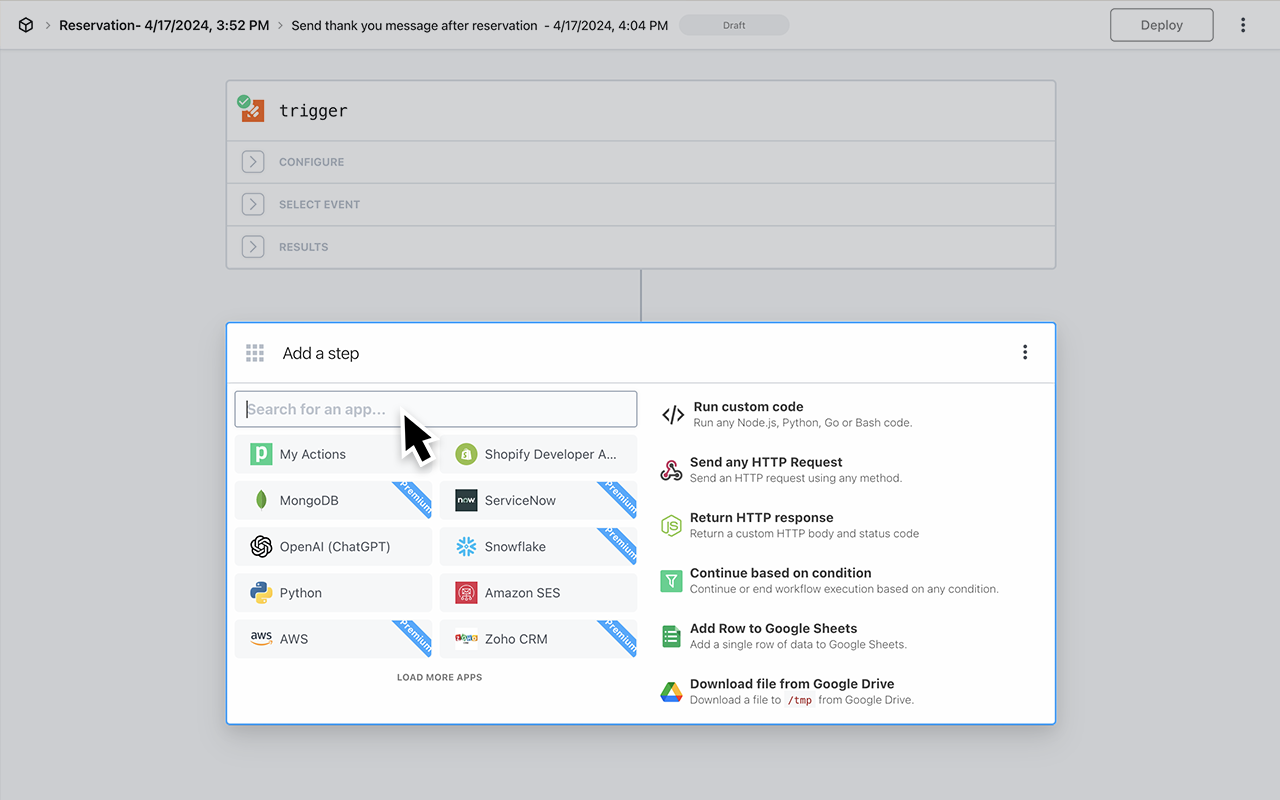Image resolution: width=1280 pixels, height=800 pixels.
Task: Select the Python app tile
Action: click(333, 593)
